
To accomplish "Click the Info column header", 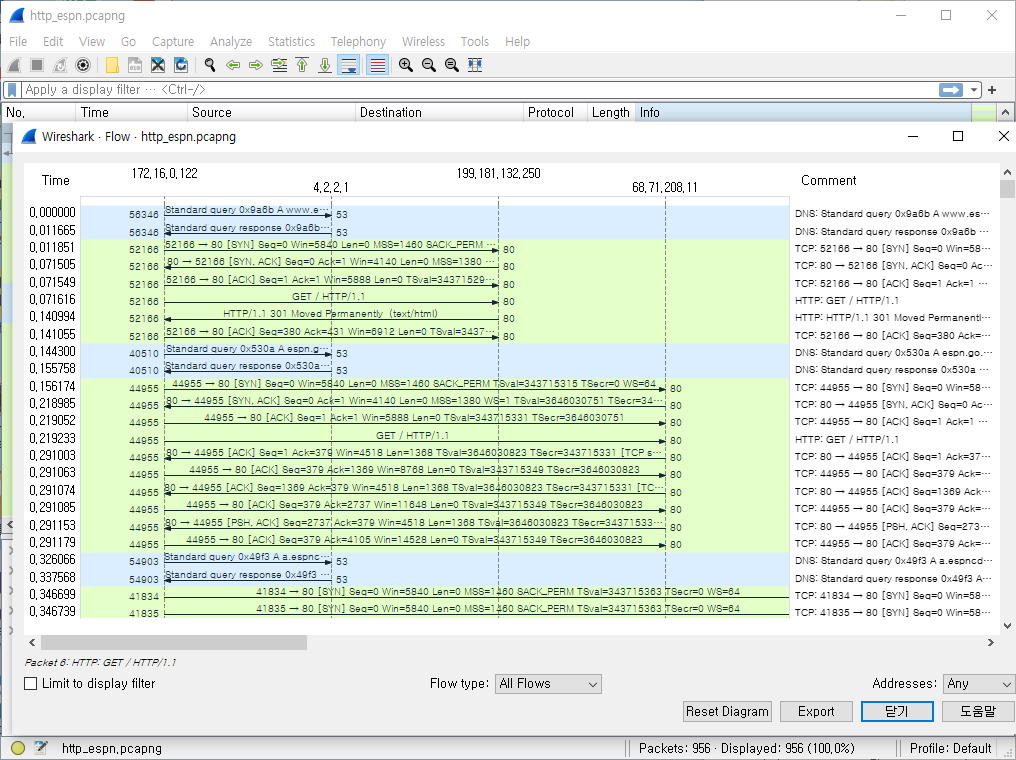I will (x=803, y=113).
